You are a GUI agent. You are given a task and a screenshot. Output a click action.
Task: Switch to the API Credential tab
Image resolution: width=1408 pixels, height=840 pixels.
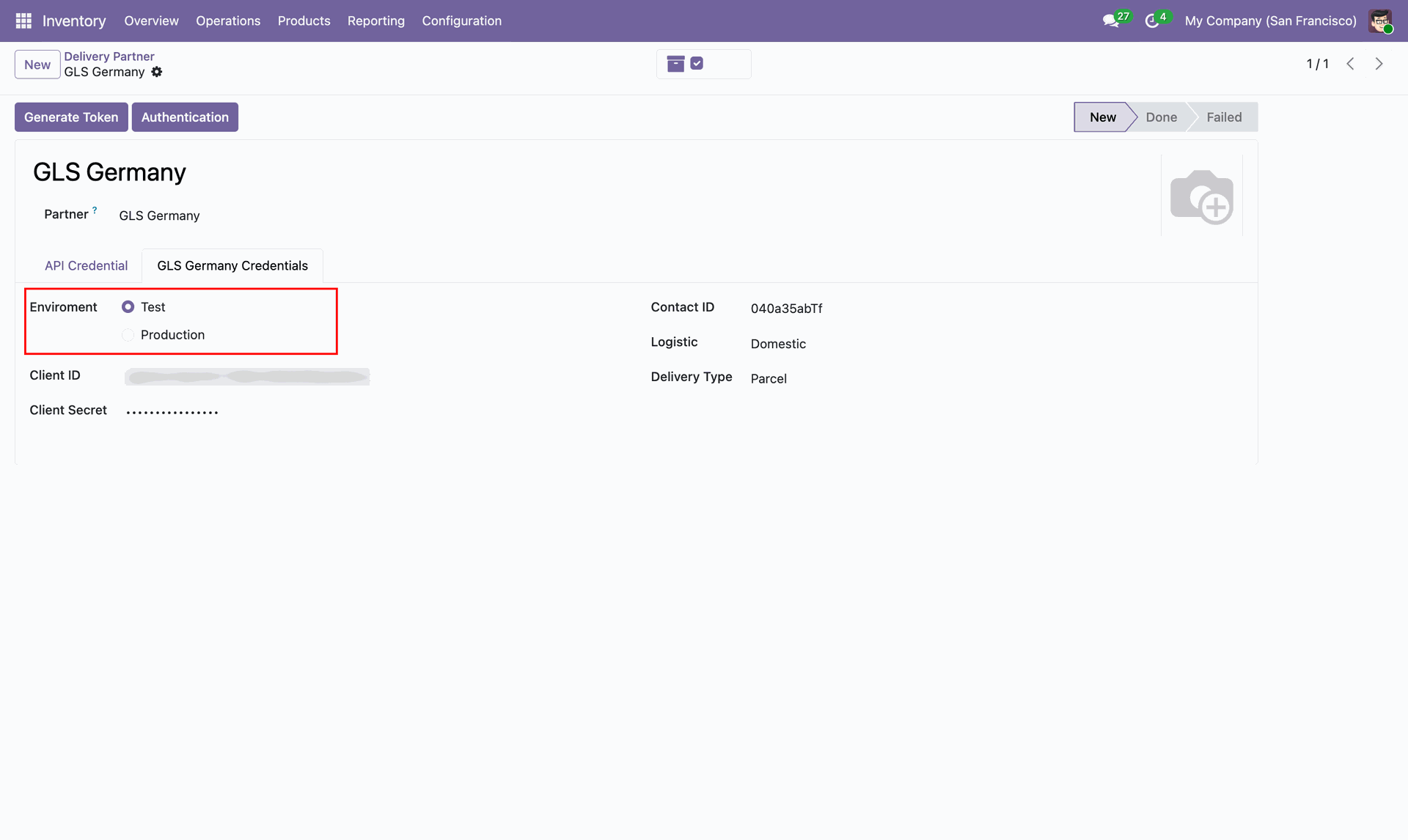point(86,265)
